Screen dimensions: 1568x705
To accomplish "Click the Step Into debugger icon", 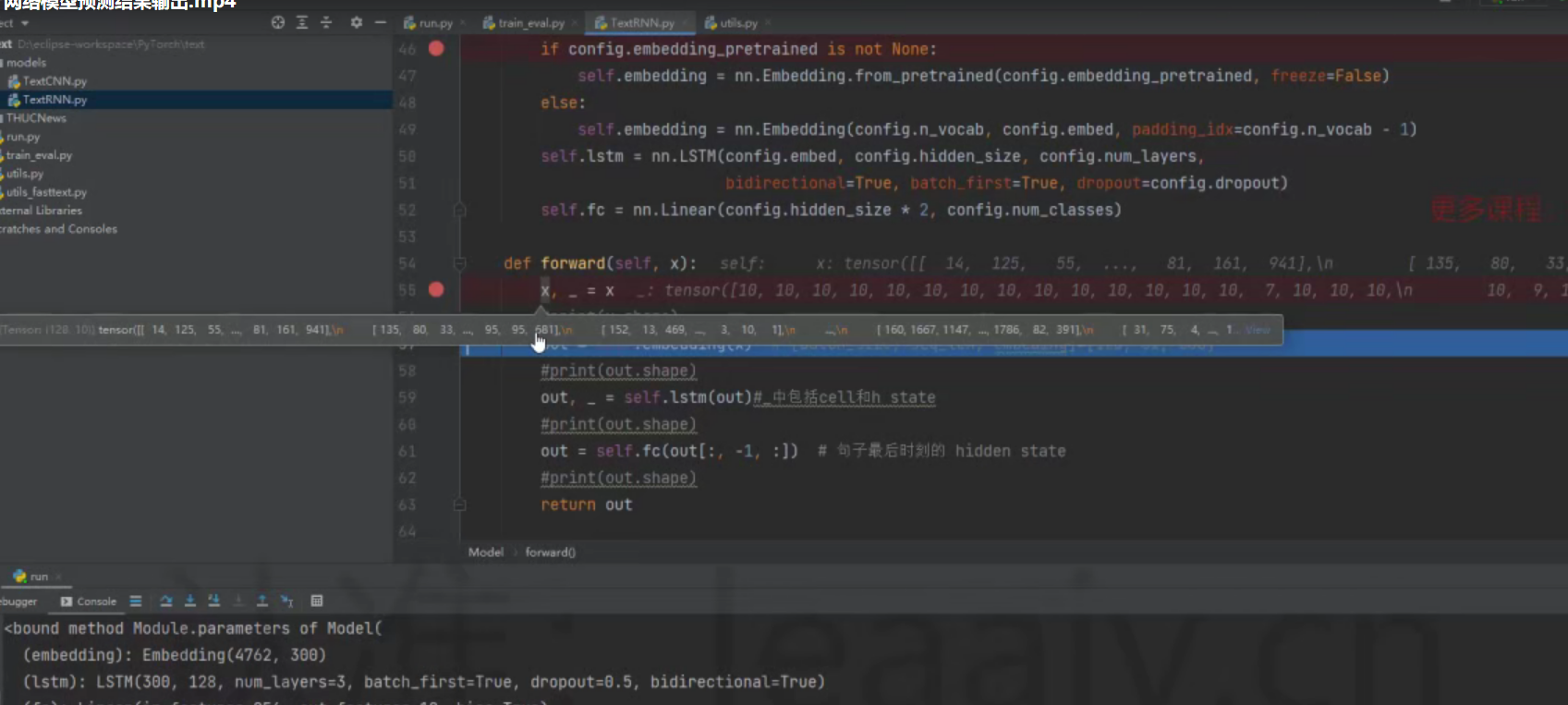I will [190, 602].
